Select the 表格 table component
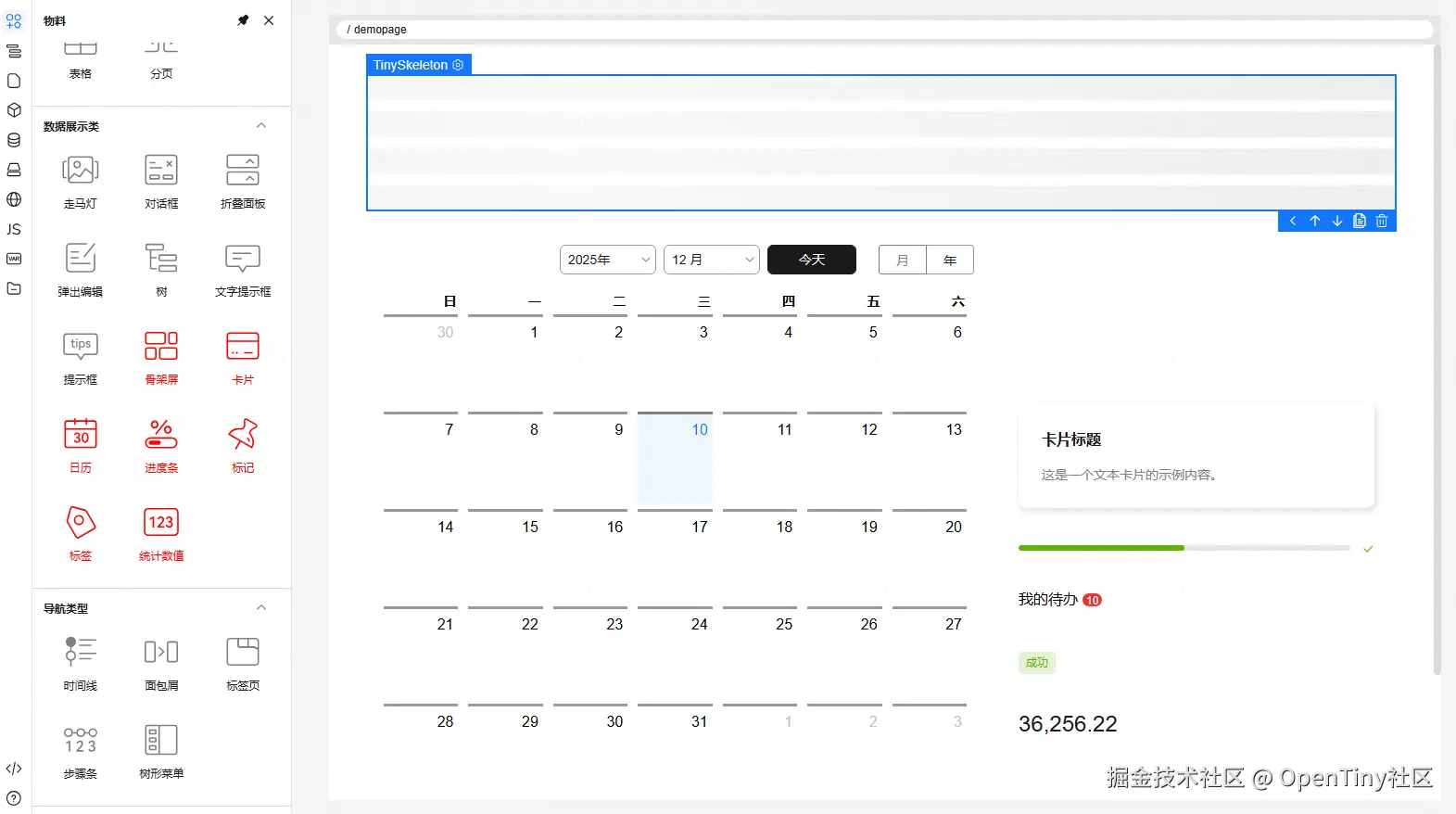Image resolution: width=1456 pixels, height=814 pixels. [81, 61]
